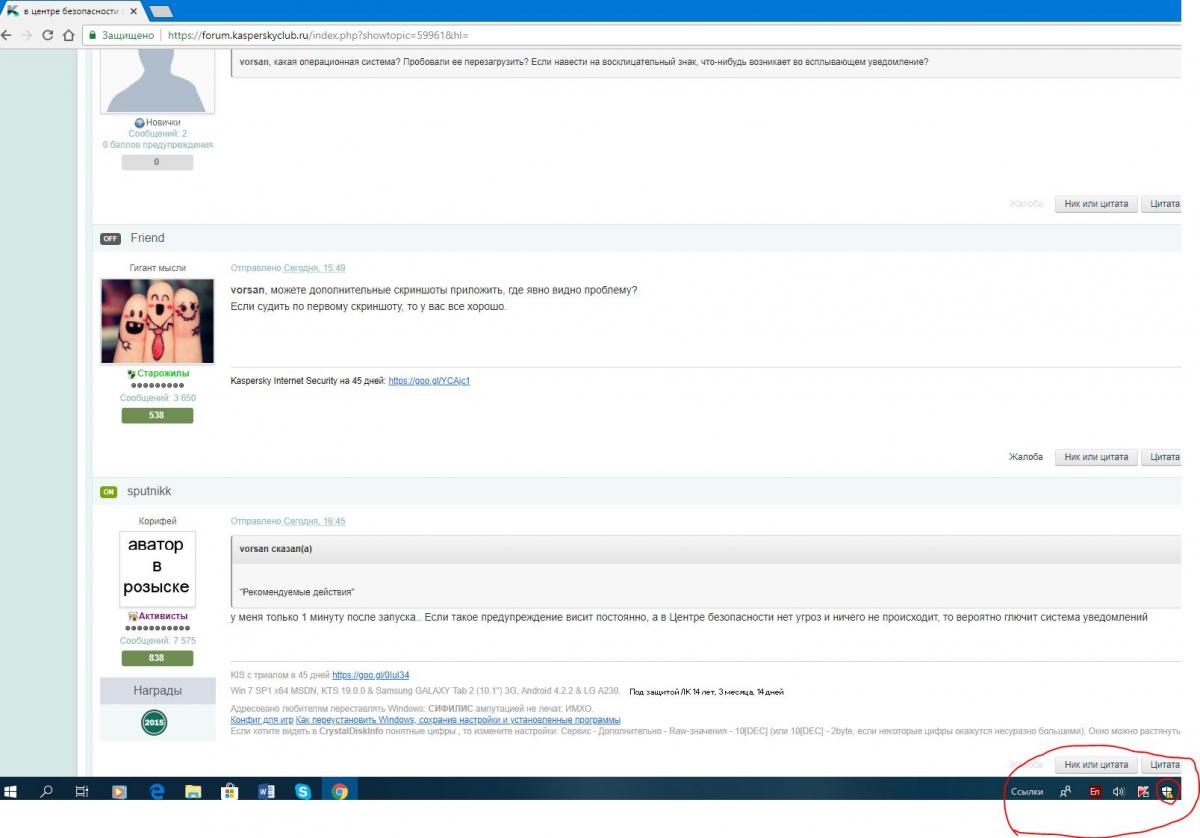Click 'Ник или цитата' in sputnikk's post
The height and width of the screenshot is (838, 1200).
pyautogui.click(x=1096, y=765)
